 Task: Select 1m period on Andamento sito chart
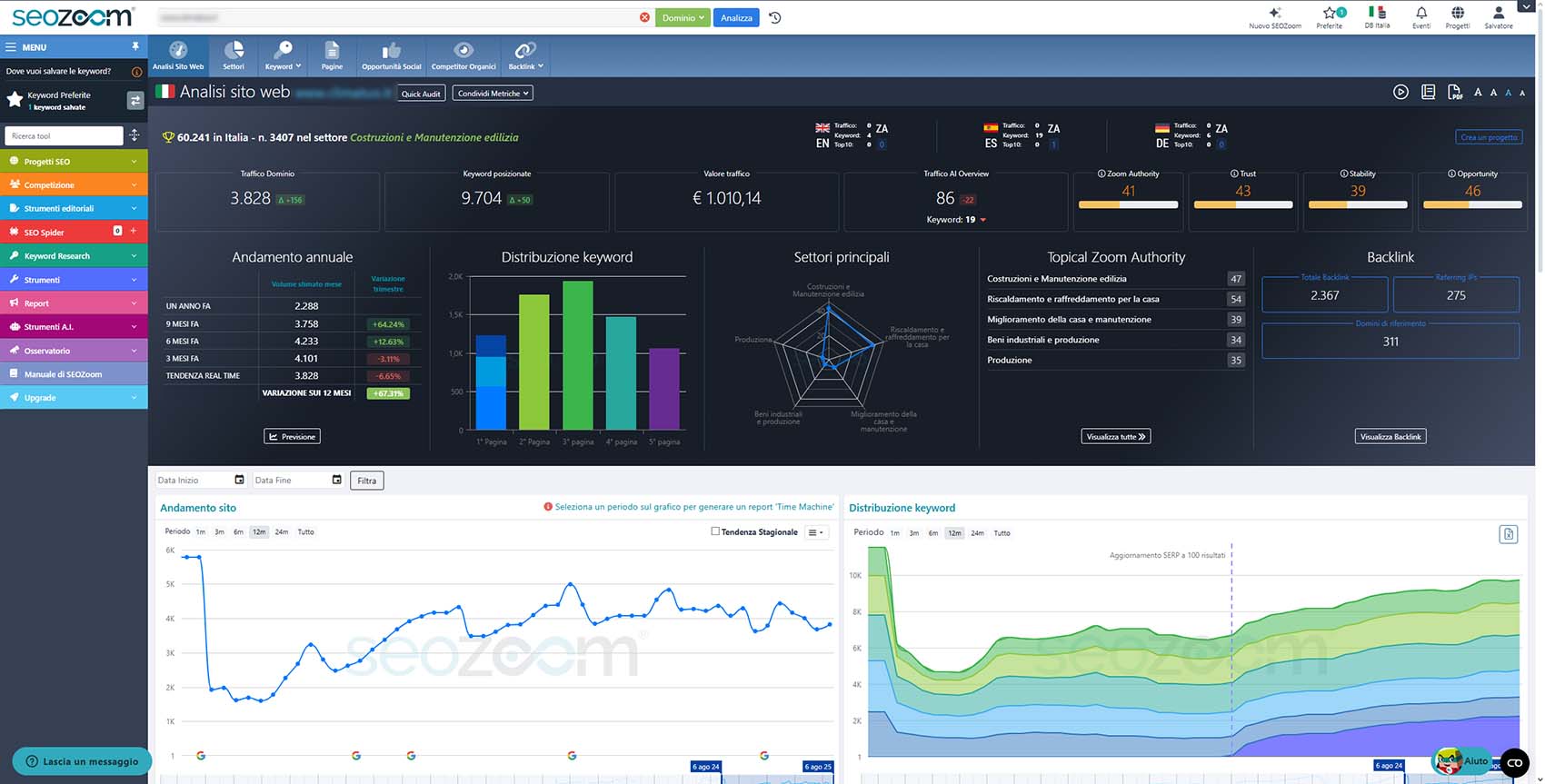(201, 531)
